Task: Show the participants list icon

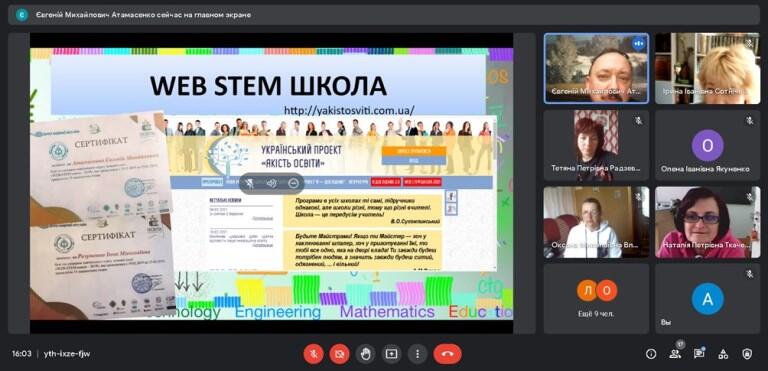Action: click(675, 354)
